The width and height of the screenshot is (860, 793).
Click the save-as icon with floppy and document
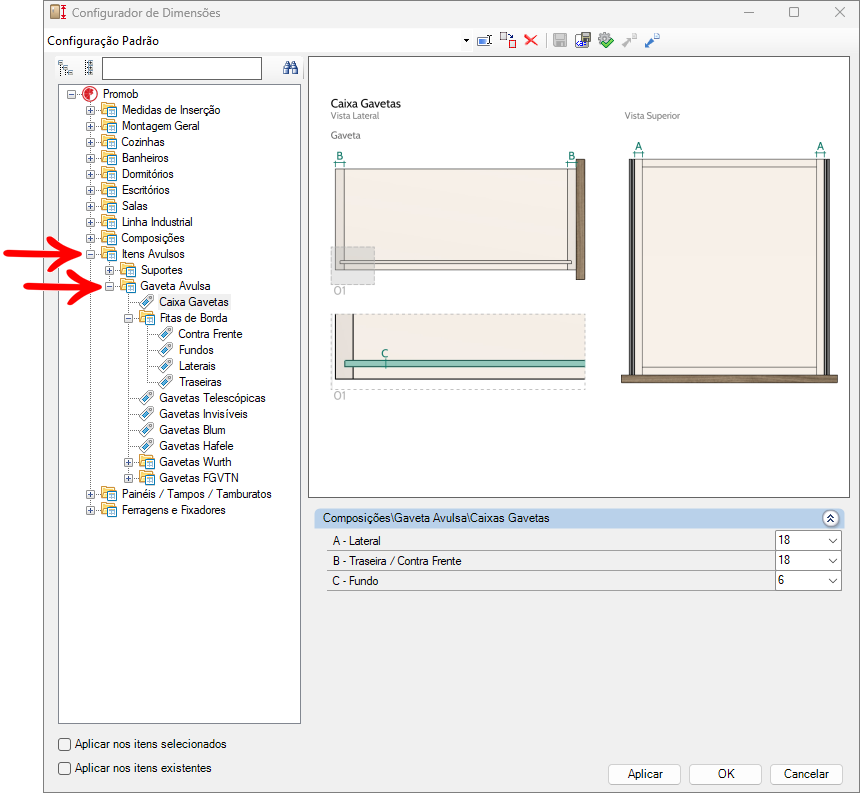(x=582, y=41)
